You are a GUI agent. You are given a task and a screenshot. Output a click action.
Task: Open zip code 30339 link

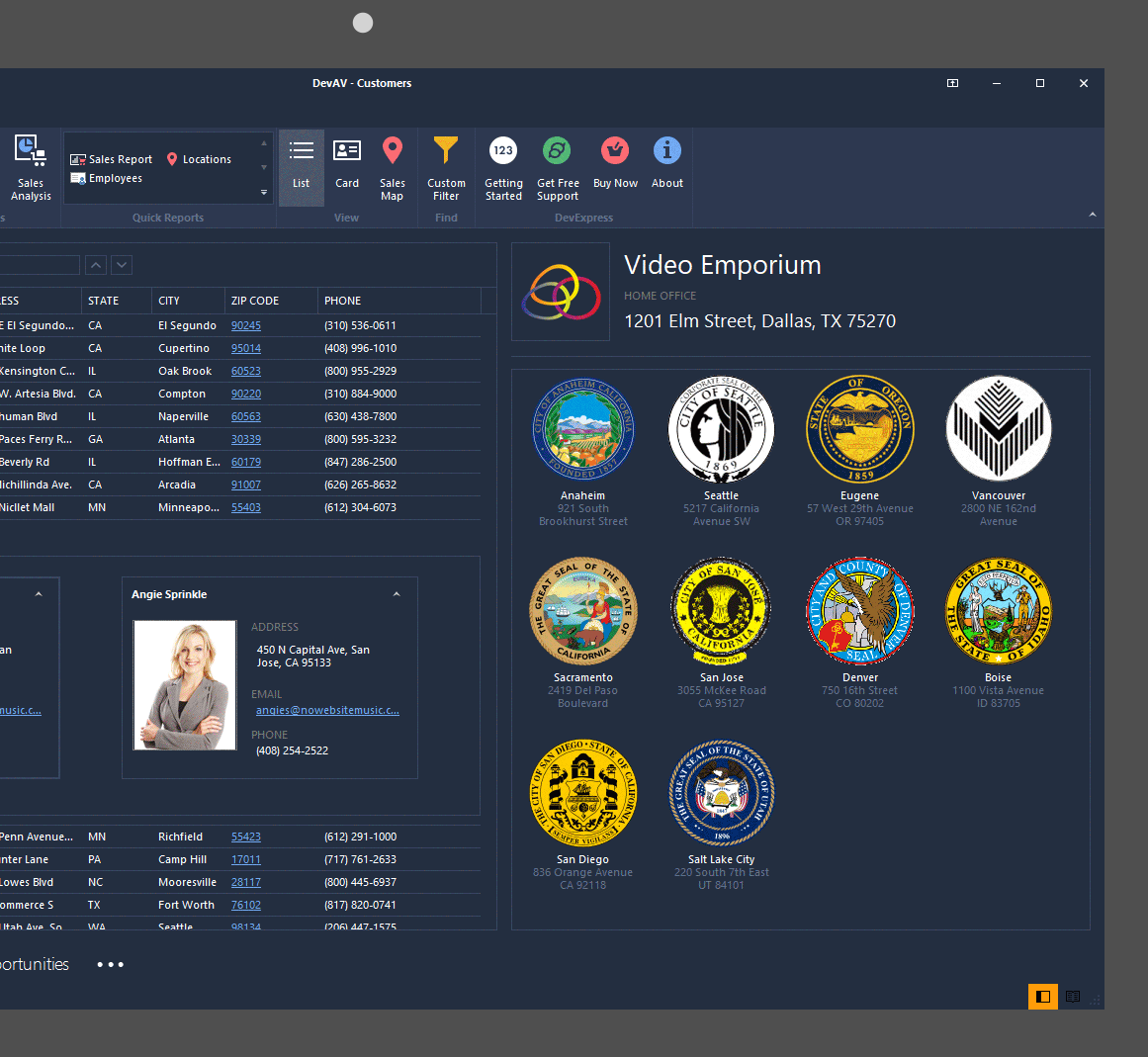(x=246, y=439)
